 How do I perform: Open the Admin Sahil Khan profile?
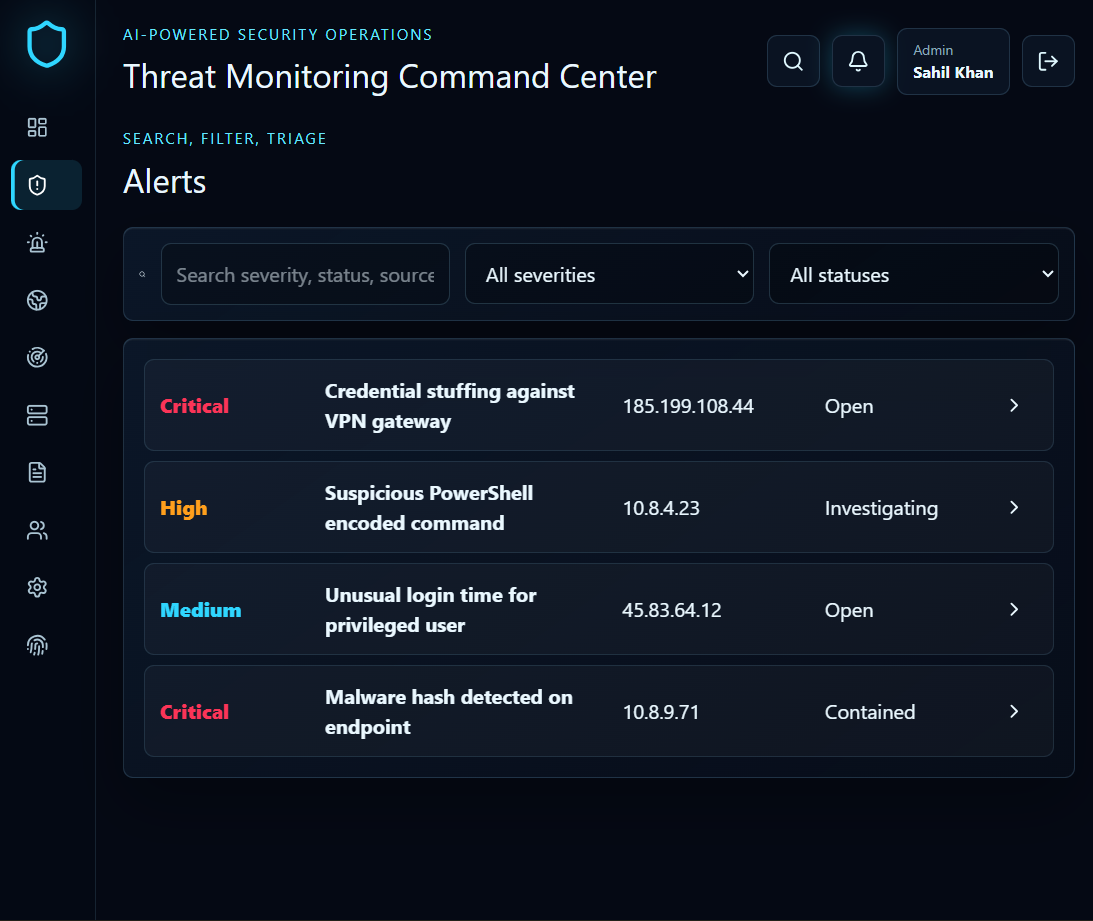953,61
